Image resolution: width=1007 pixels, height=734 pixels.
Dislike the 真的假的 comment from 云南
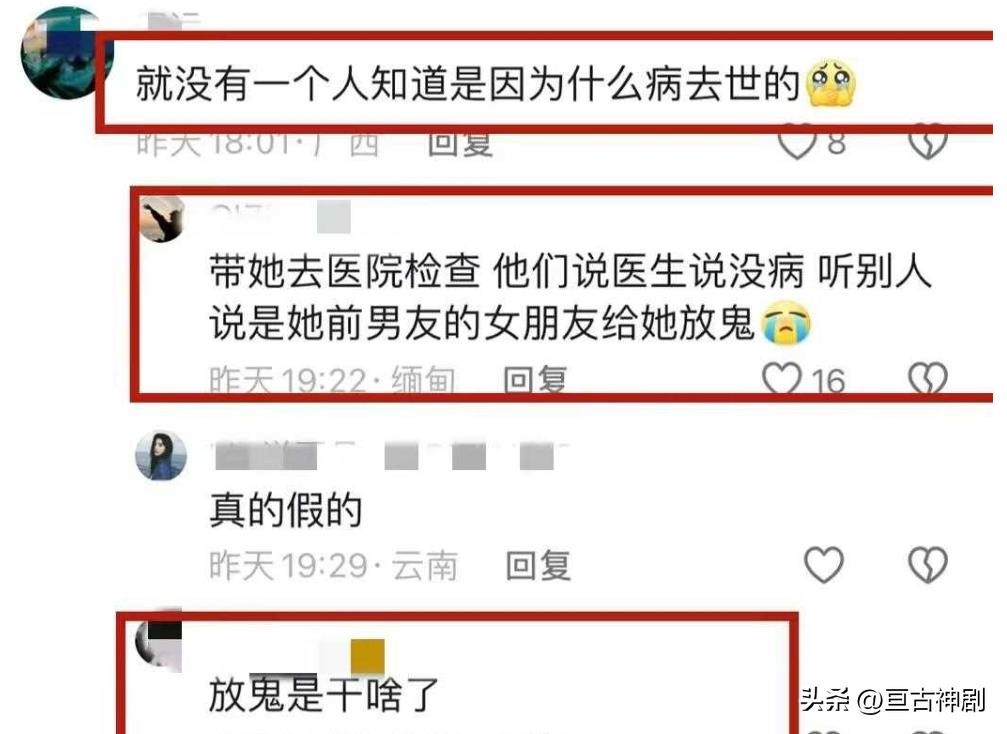pos(927,565)
